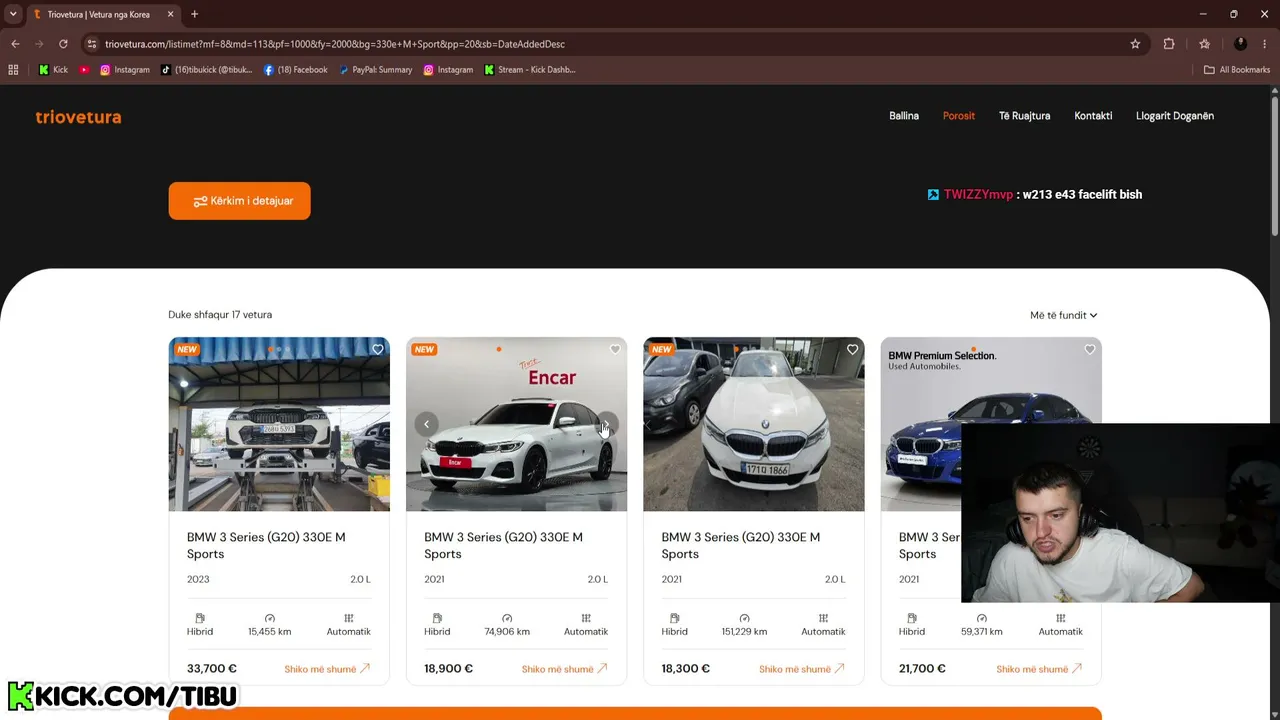Click the 151,229 km BMW 3 Series title
This screenshot has width=1280, height=720.
(x=740, y=545)
